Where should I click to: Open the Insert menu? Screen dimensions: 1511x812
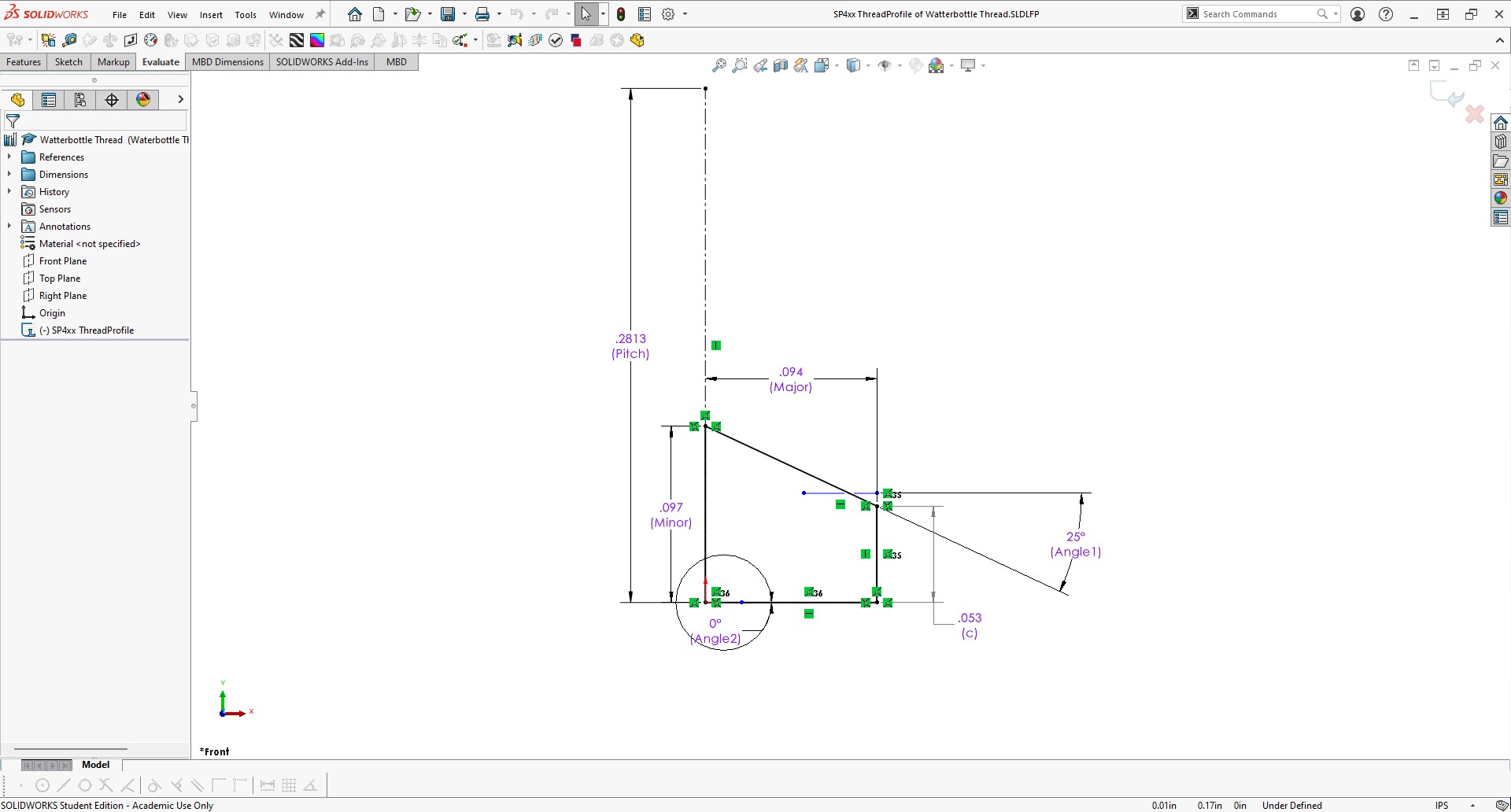[211, 15]
